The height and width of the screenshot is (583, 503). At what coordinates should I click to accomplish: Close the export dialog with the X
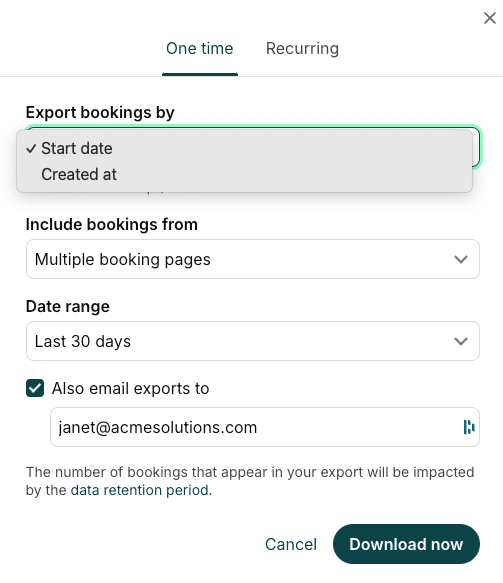click(x=490, y=18)
